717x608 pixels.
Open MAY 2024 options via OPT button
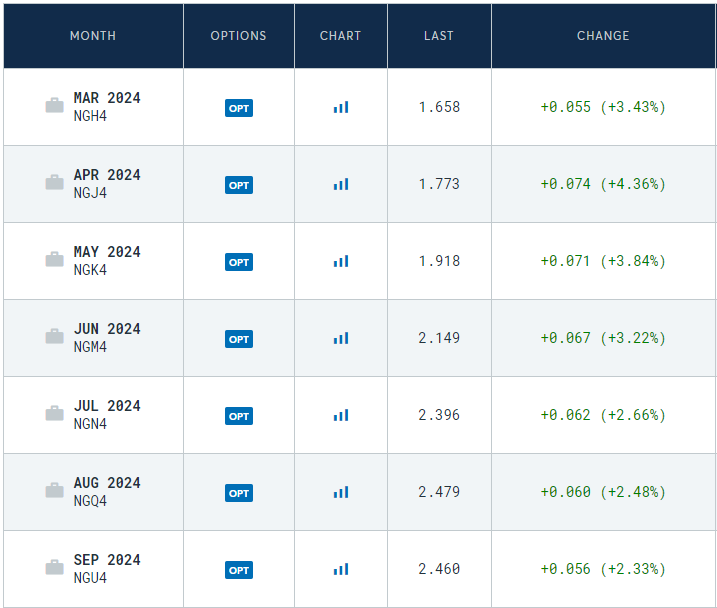[239, 262]
